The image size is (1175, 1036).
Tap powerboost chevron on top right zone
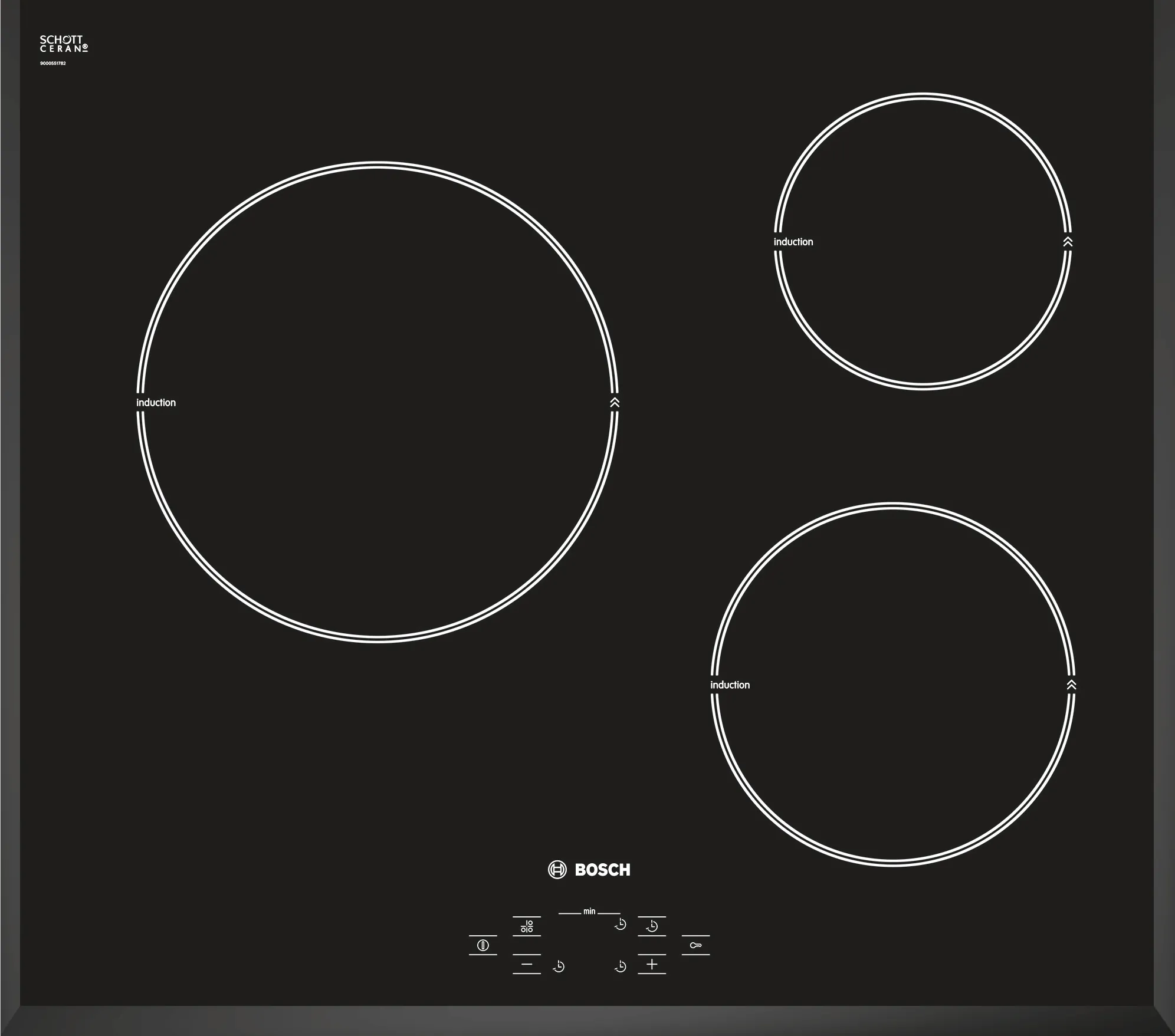pos(1068,242)
